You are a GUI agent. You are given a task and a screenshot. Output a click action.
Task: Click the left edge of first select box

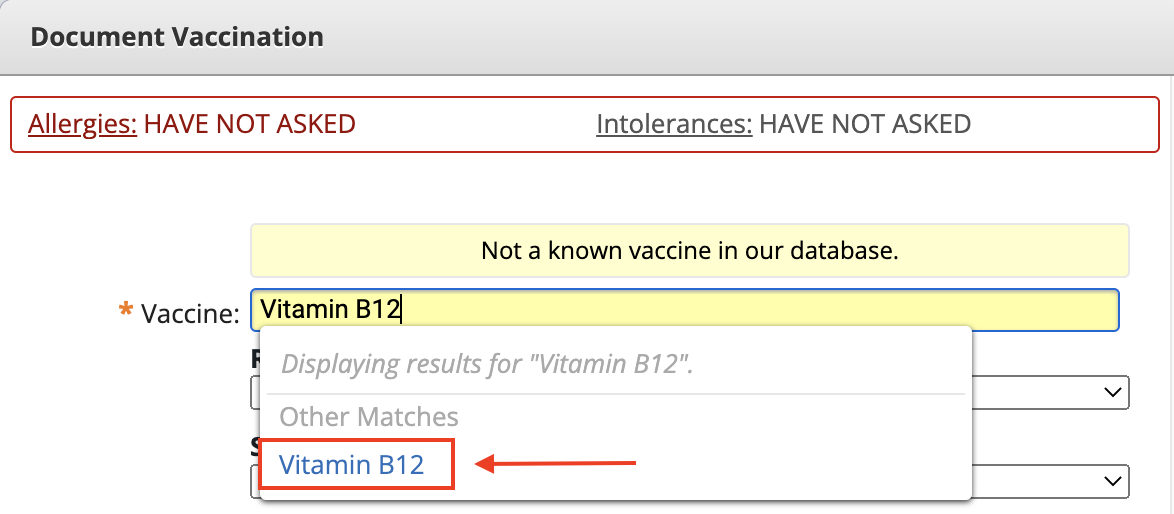click(x=254, y=394)
